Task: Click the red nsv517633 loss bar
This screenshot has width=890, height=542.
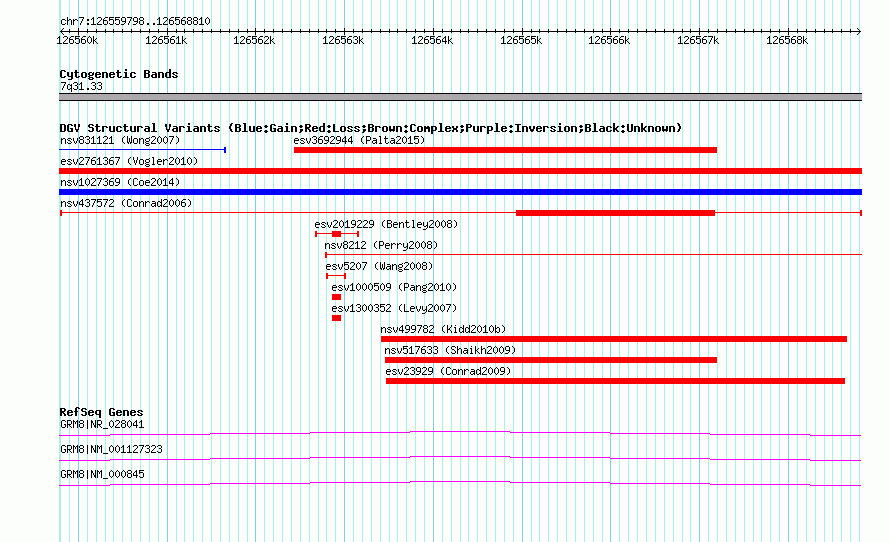Action: [x=551, y=360]
